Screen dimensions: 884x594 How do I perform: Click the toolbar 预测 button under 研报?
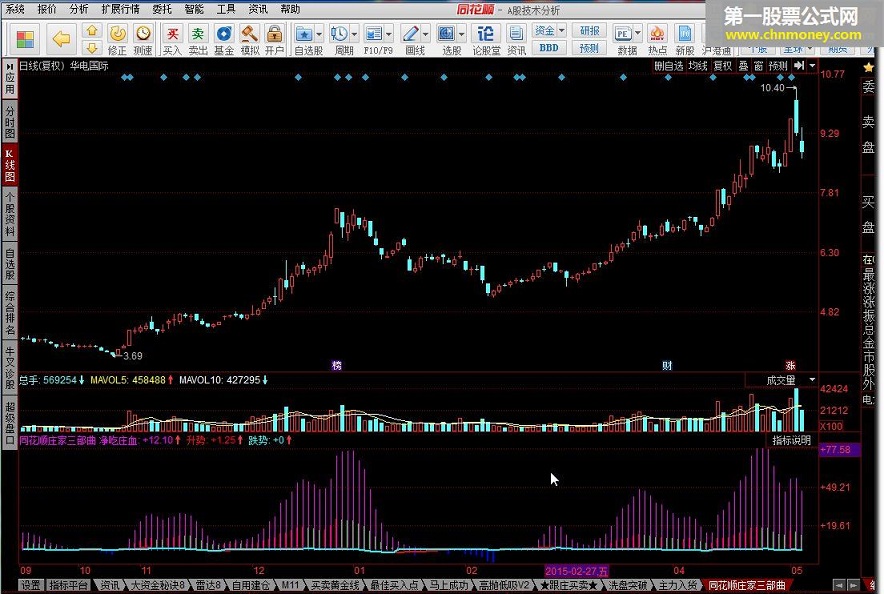(590, 48)
